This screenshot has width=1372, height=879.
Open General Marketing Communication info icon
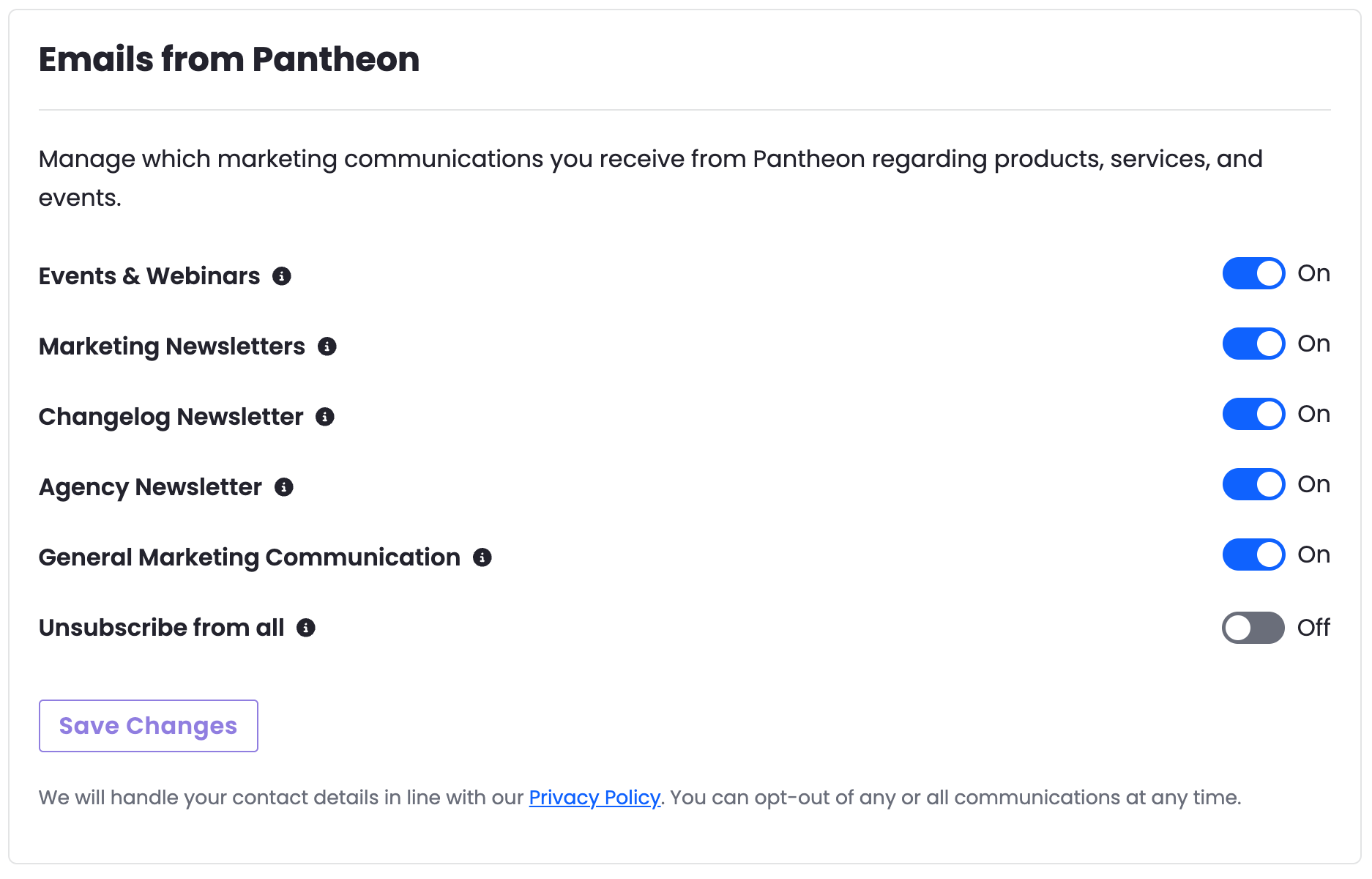tap(482, 557)
